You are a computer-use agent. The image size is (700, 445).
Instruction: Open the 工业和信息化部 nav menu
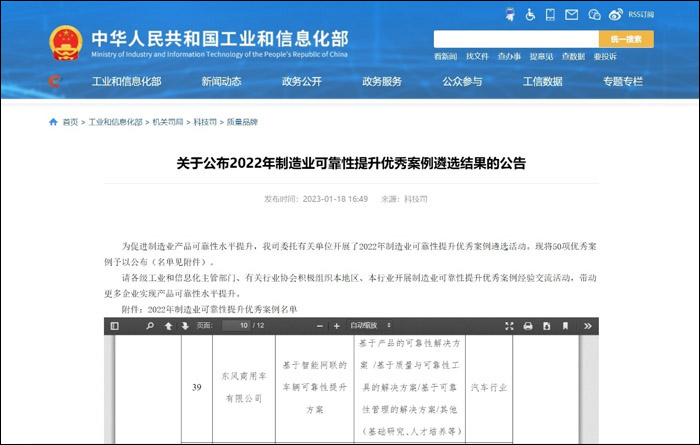pos(126,82)
